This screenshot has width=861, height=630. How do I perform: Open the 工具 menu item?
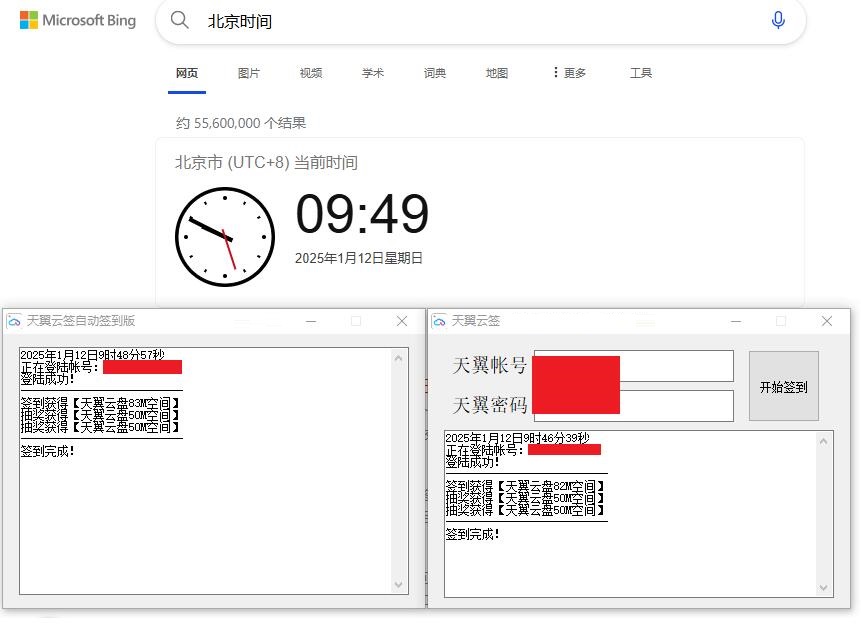pos(641,72)
